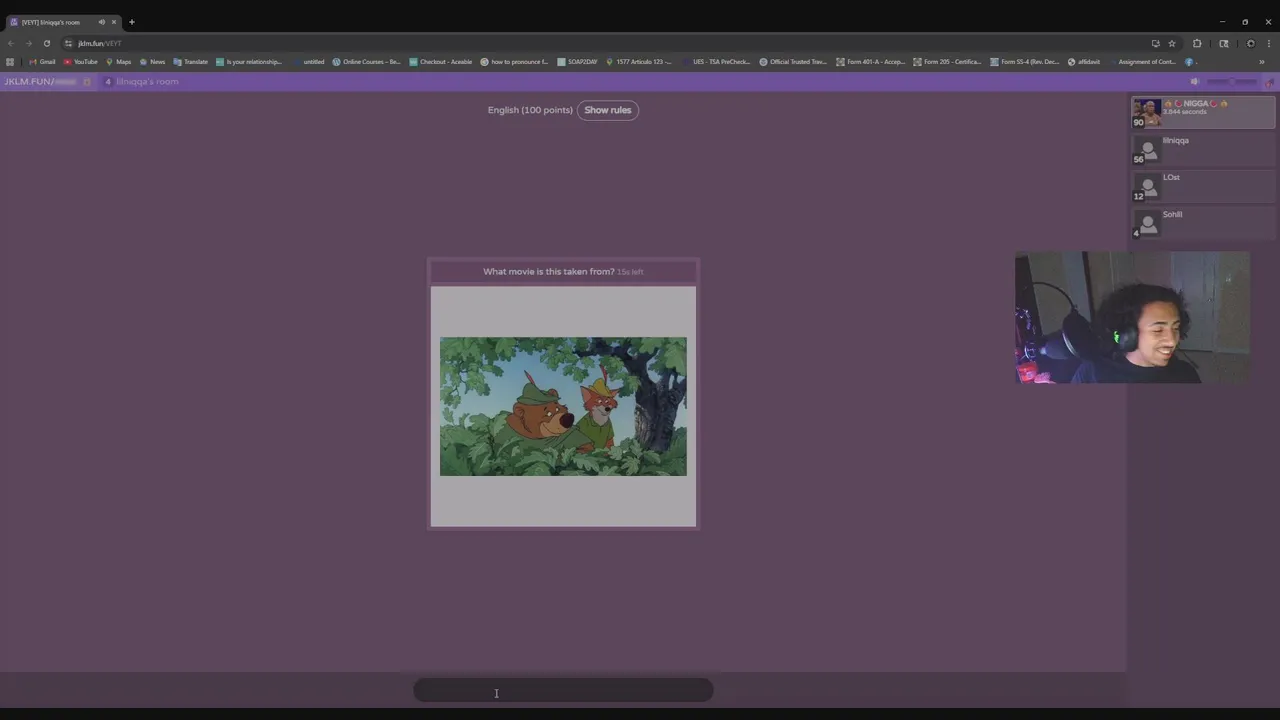Open the Maps bookmark
Screen dimensions: 1280x720
[118, 62]
